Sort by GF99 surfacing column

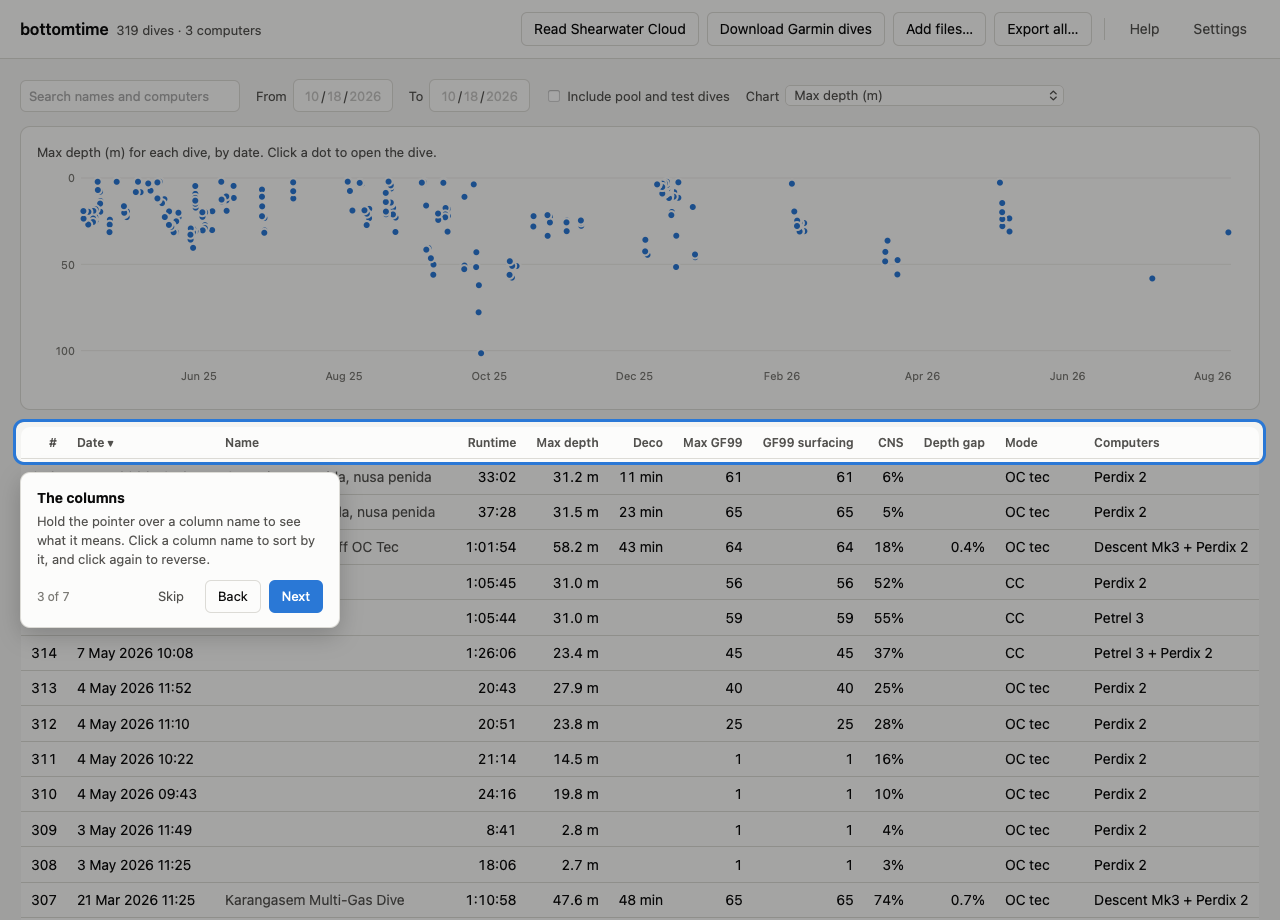(x=808, y=442)
